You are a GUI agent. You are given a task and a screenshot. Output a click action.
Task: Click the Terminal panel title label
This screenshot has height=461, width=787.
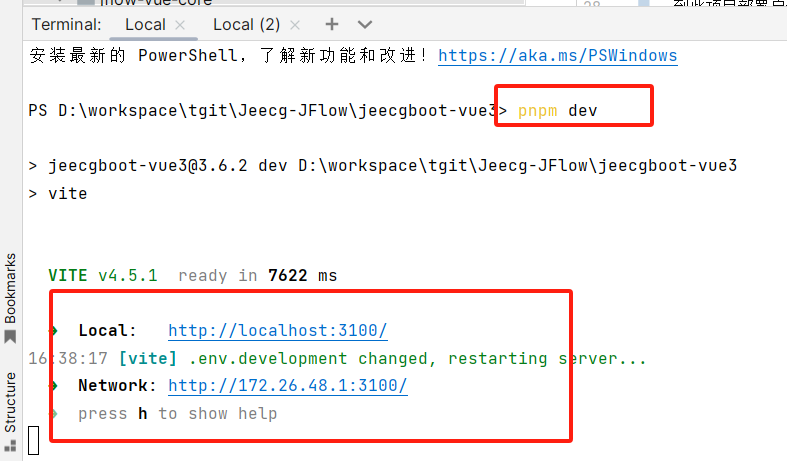coord(66,24)
